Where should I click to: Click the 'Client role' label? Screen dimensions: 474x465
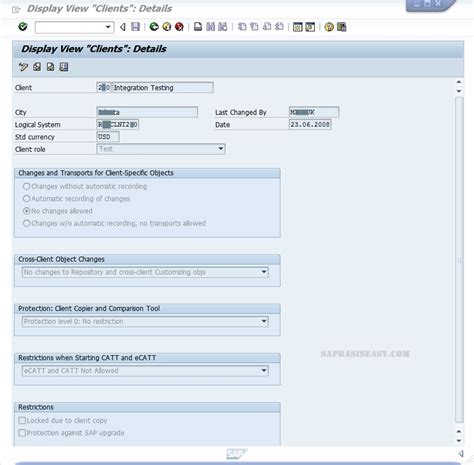click(x=30, y=149)
